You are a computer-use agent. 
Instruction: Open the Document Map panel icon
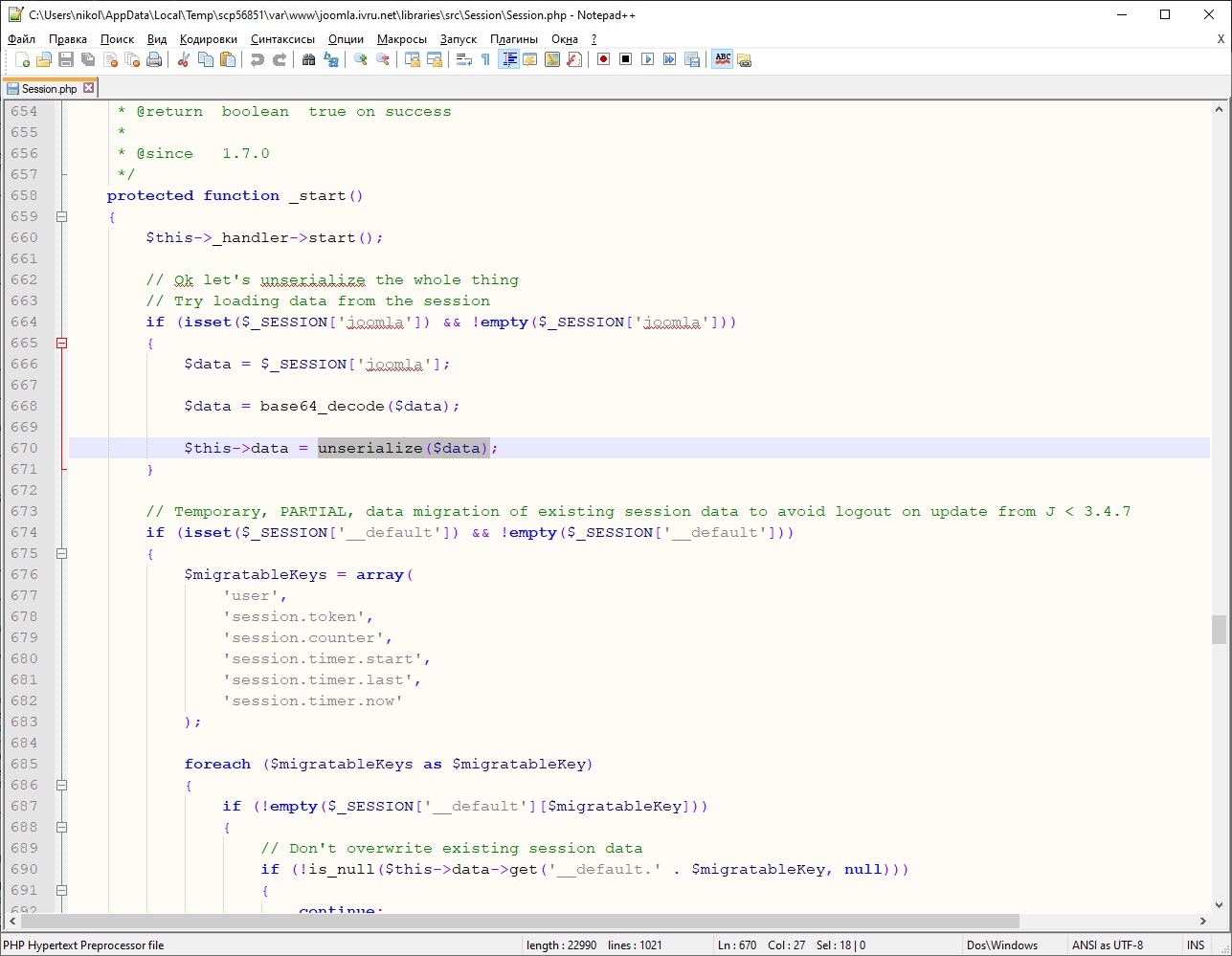(552, 60)
